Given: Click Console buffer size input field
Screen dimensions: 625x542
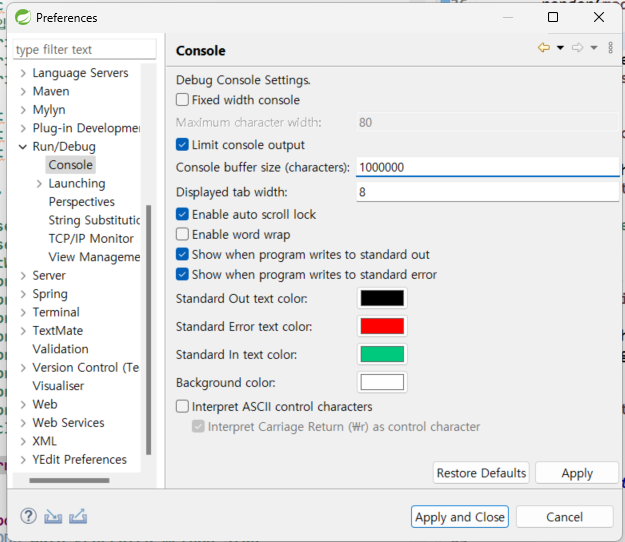Looking at the screenshot, I should coord(487,167).
